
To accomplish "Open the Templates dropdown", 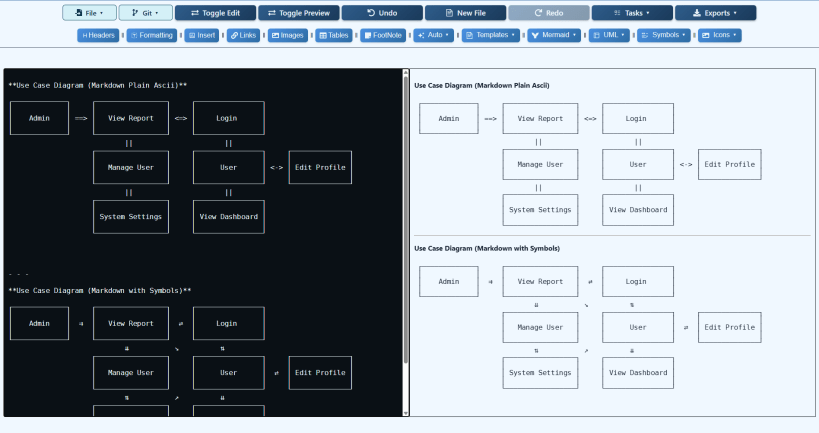I will pos(490,35).
